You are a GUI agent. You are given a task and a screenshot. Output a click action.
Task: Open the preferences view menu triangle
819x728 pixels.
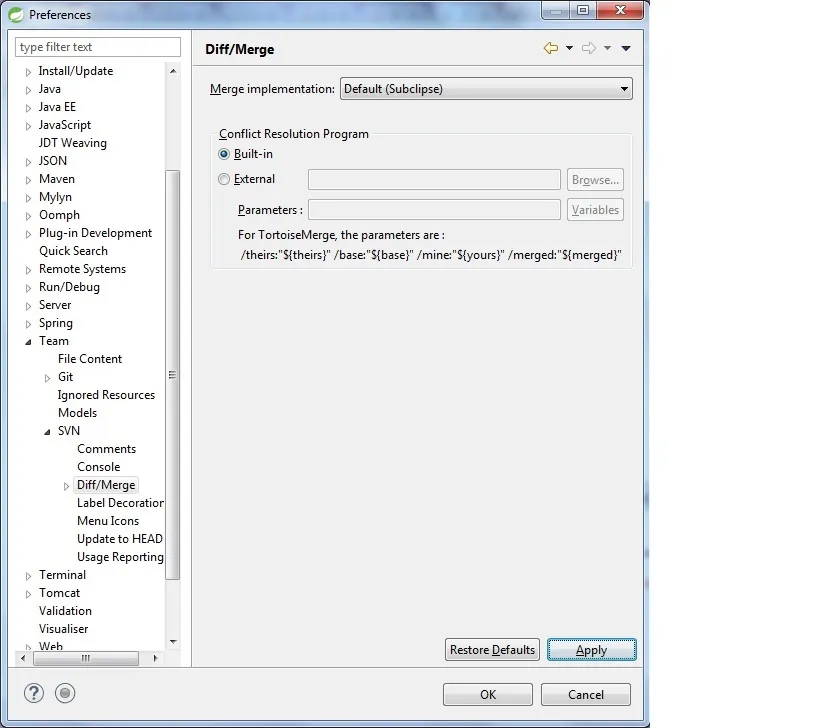point(626,48)
